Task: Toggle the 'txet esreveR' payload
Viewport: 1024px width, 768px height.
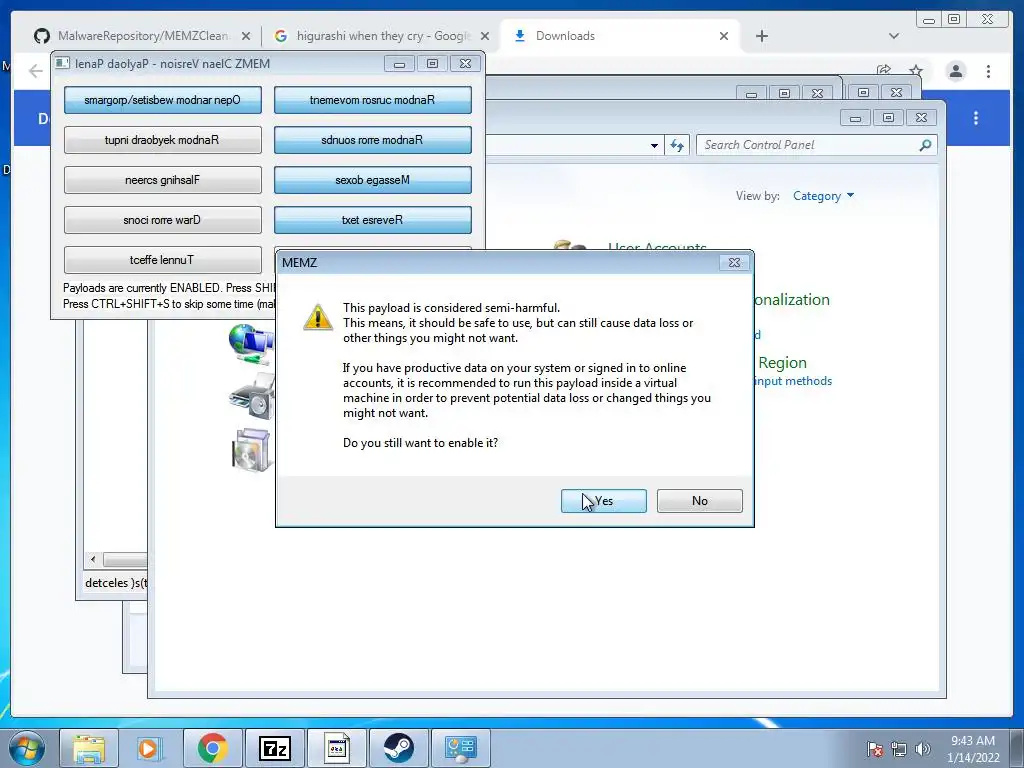Action: point(372,220)
